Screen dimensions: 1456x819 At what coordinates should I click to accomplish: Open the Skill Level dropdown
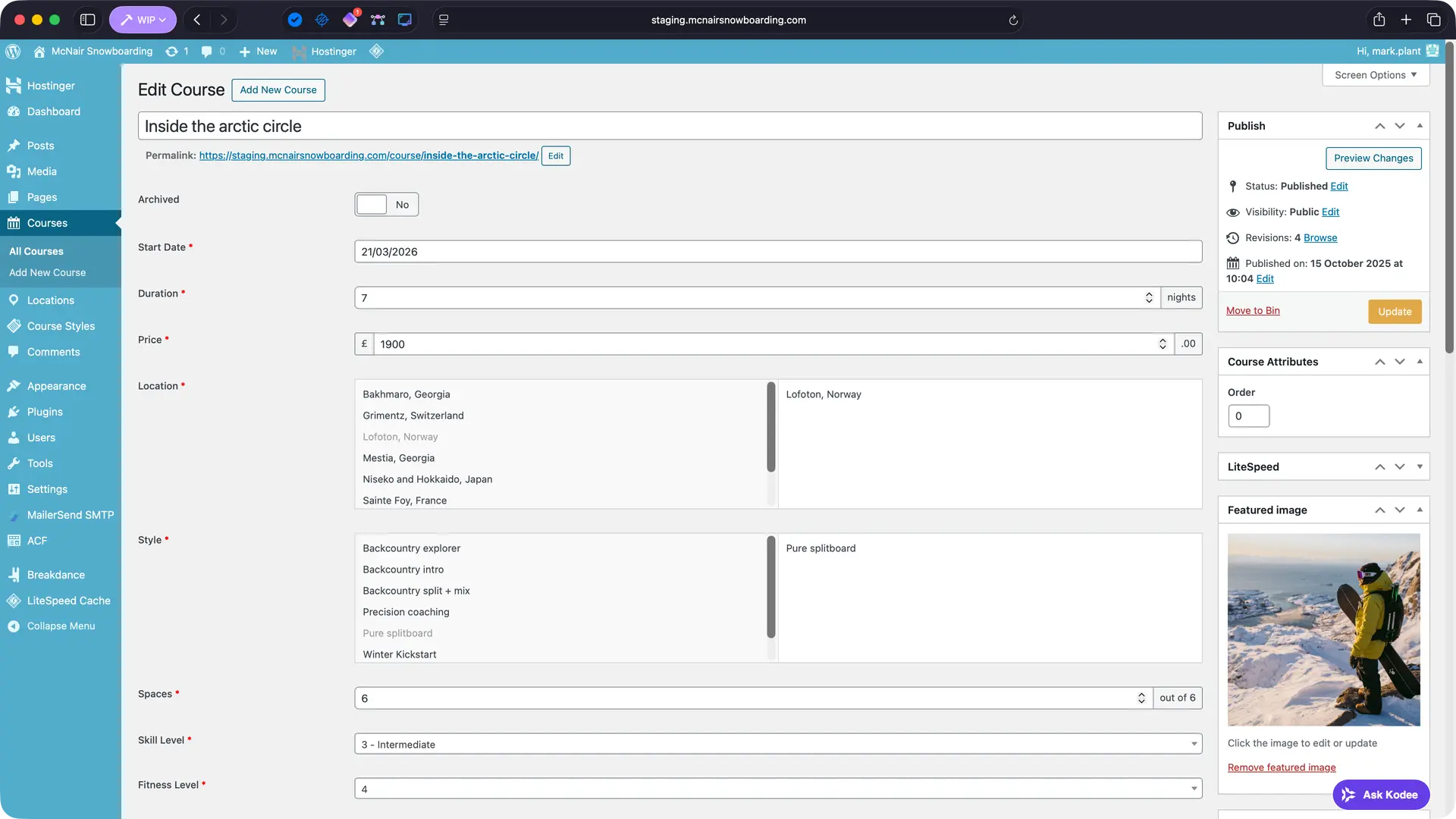pos(778,744)
